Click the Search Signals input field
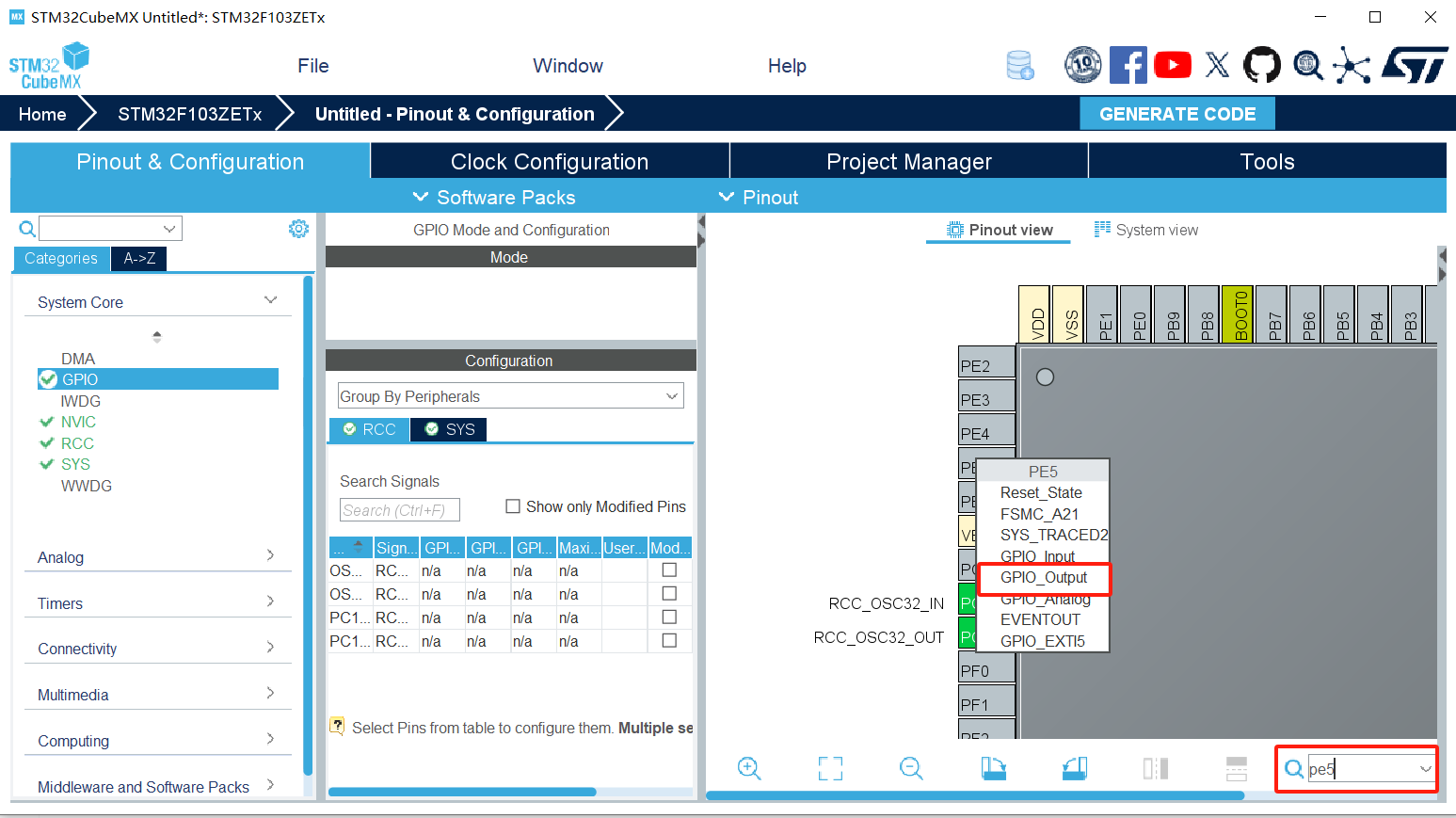This screenshot has width=1456, height=818. [x=399, y=509]
